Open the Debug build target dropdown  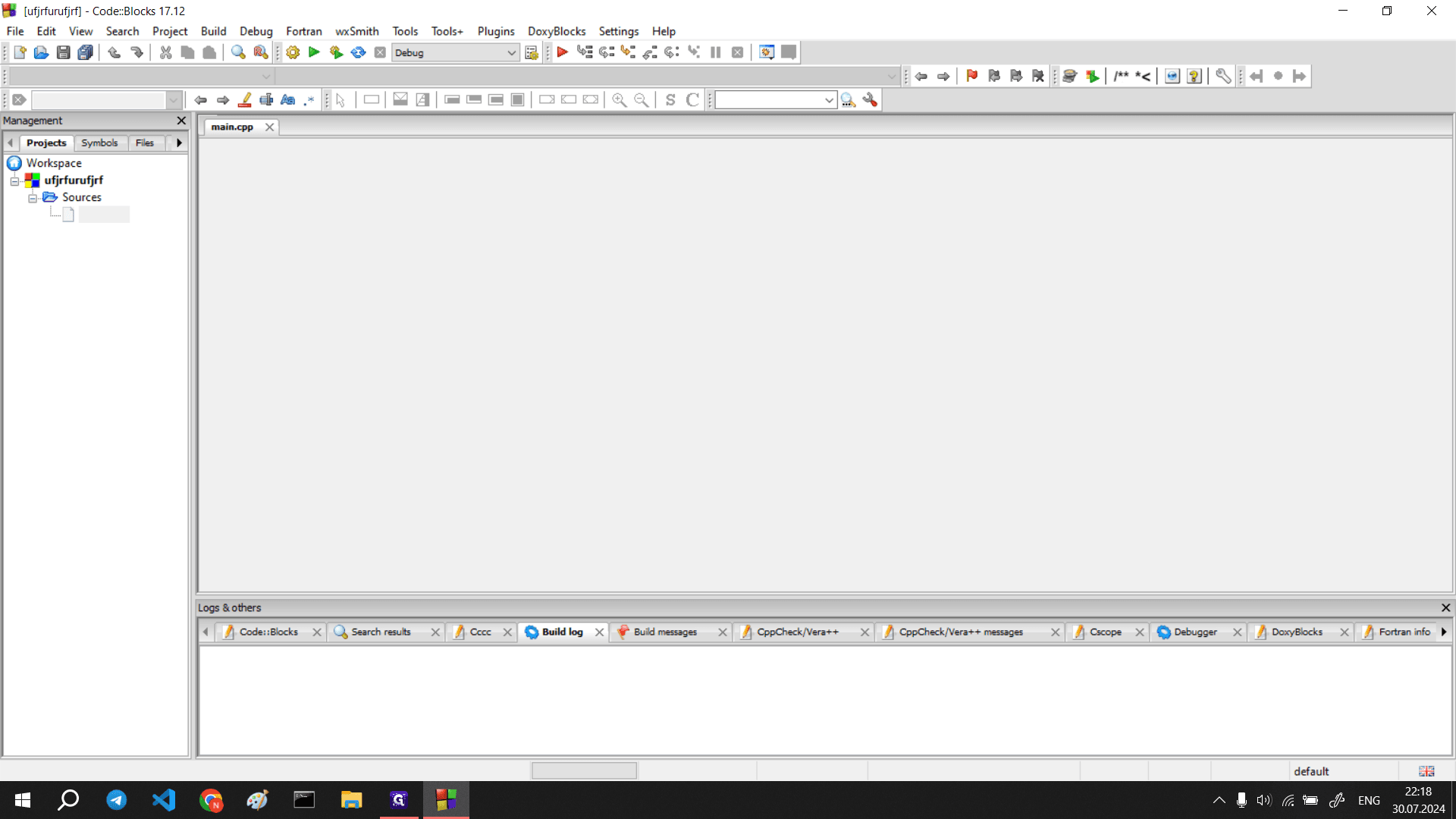(x=511, y=52)
